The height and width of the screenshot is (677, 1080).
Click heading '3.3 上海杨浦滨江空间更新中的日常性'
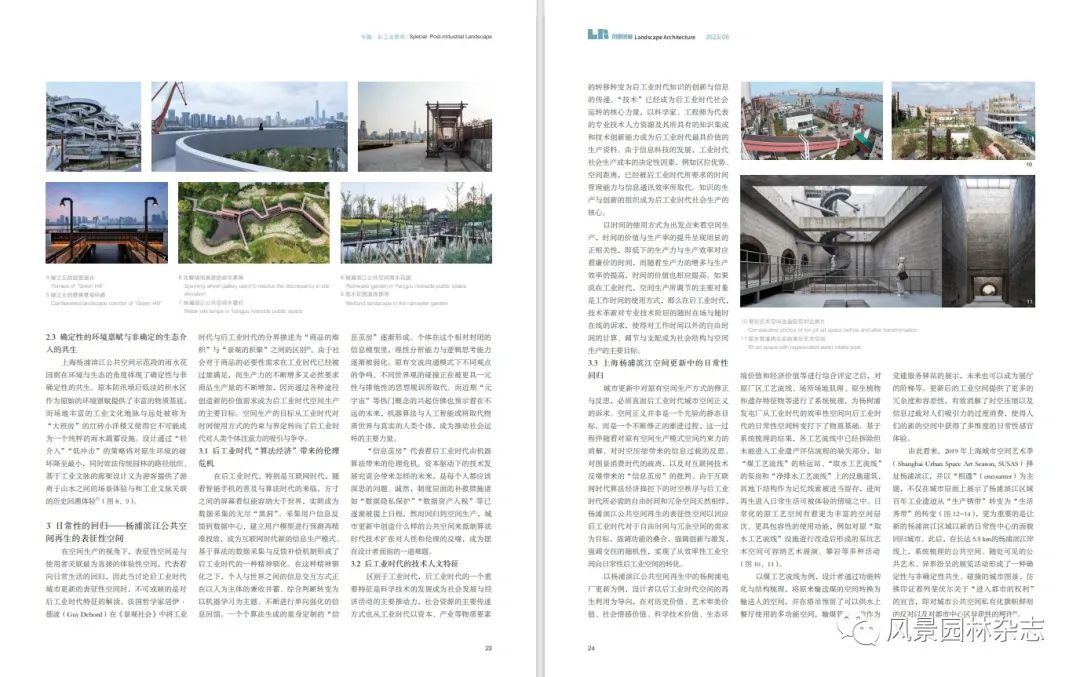point(658,368)
